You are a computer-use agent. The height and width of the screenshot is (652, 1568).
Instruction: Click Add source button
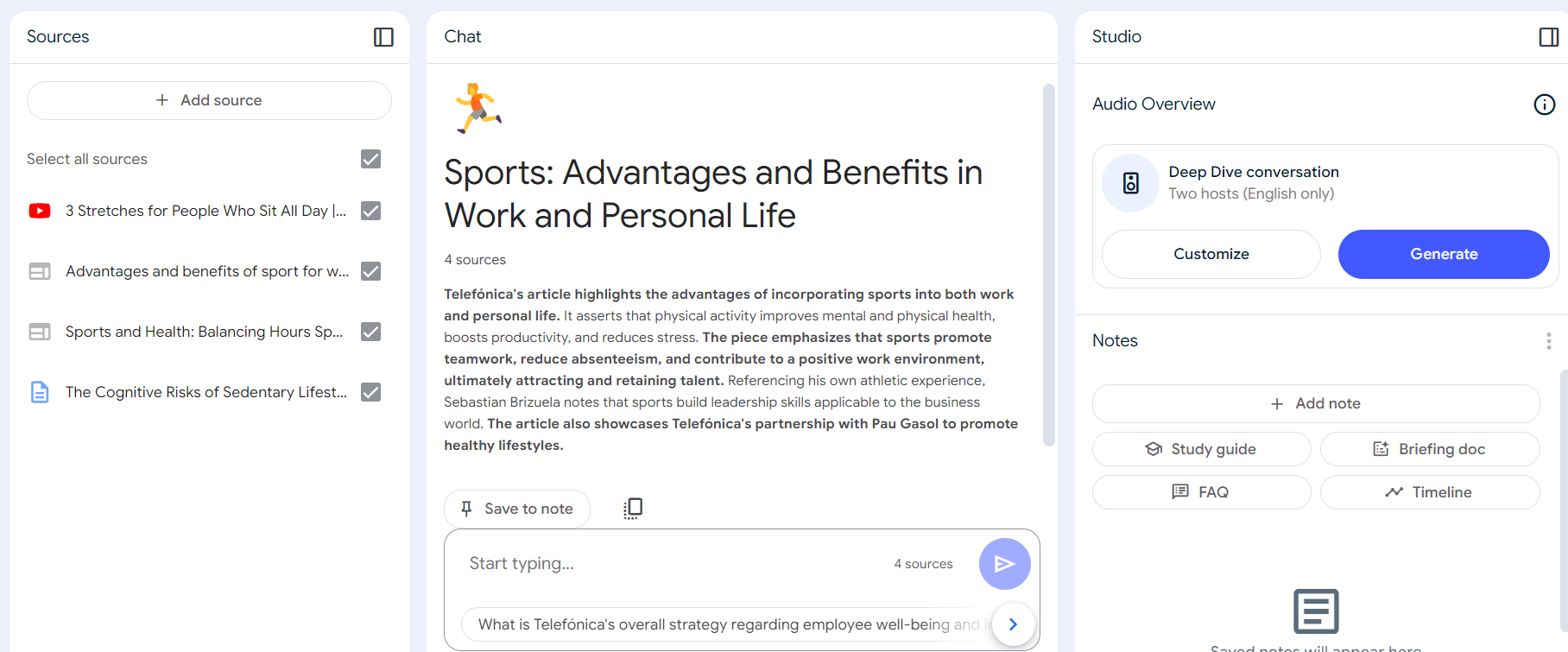pos(209,101)
